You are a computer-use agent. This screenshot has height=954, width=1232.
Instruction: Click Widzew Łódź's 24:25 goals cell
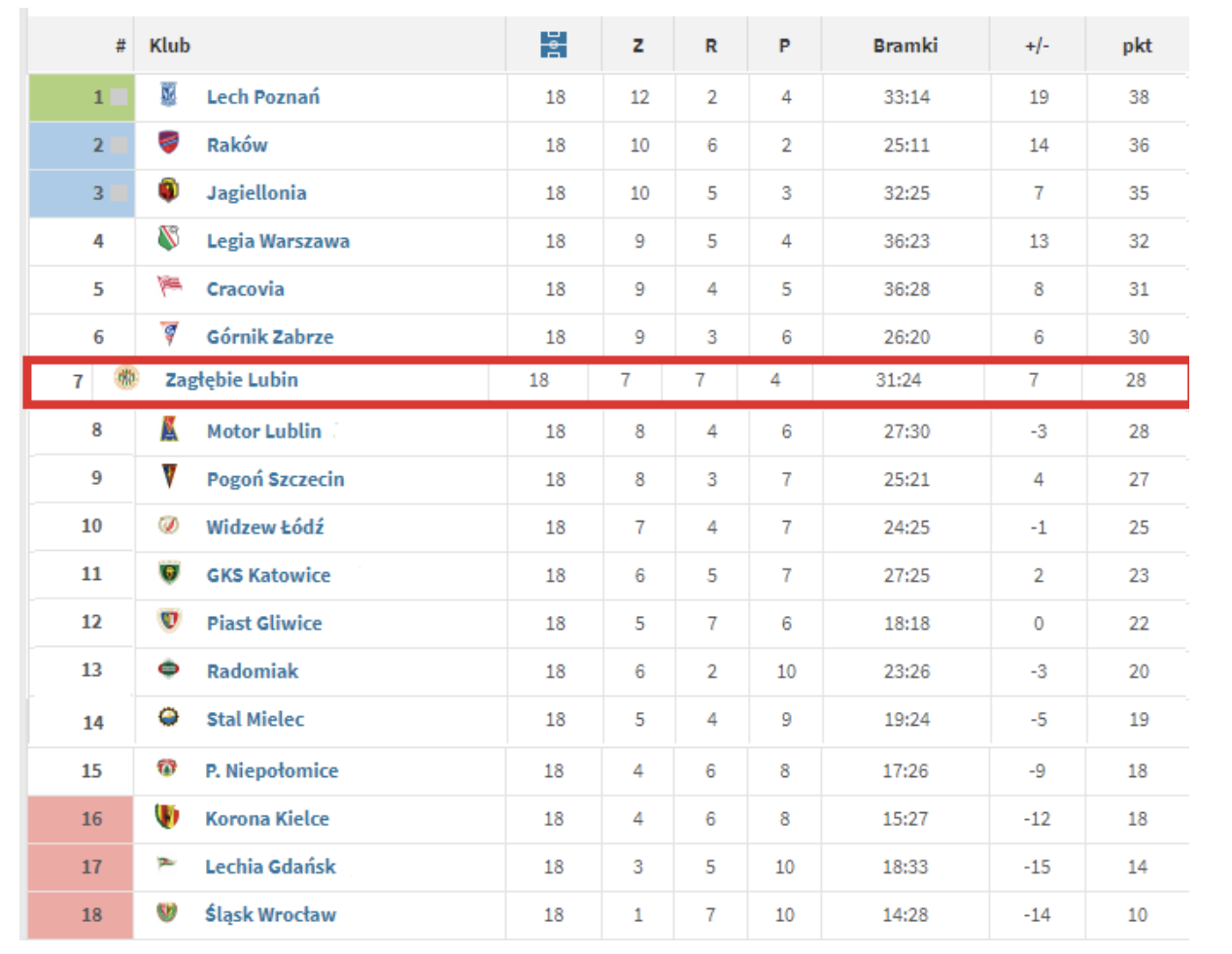click(906, 528)
